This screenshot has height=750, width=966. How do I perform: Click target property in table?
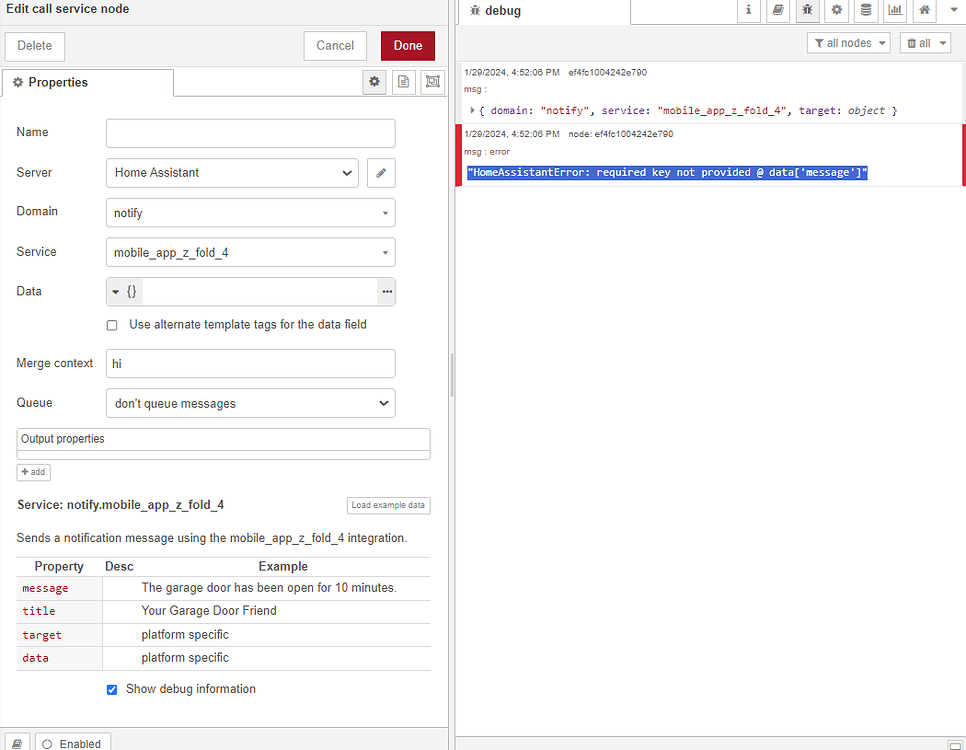pos(42,635)
